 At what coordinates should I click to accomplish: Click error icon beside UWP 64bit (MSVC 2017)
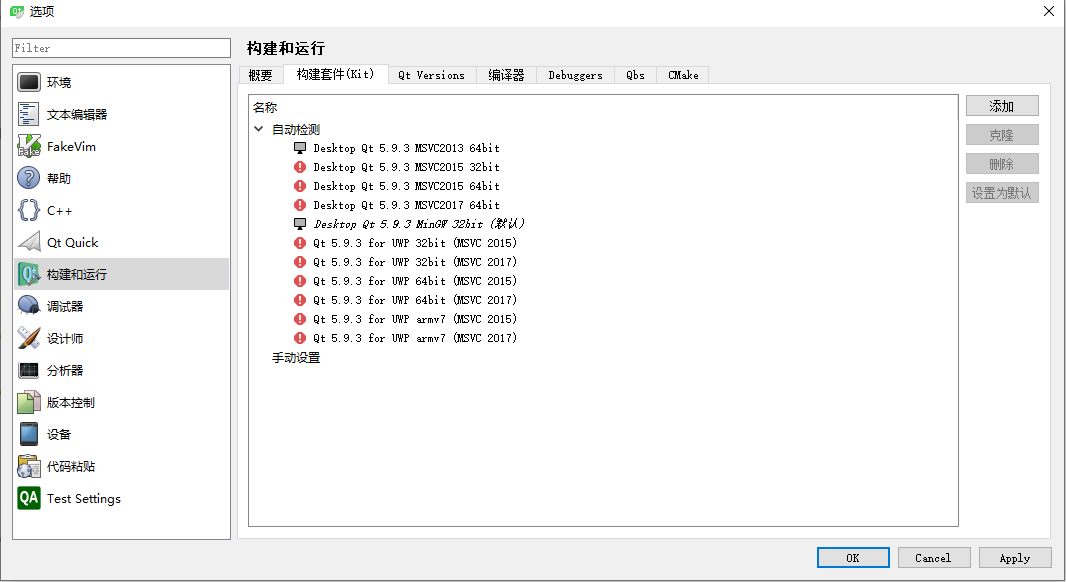point(300,300)
